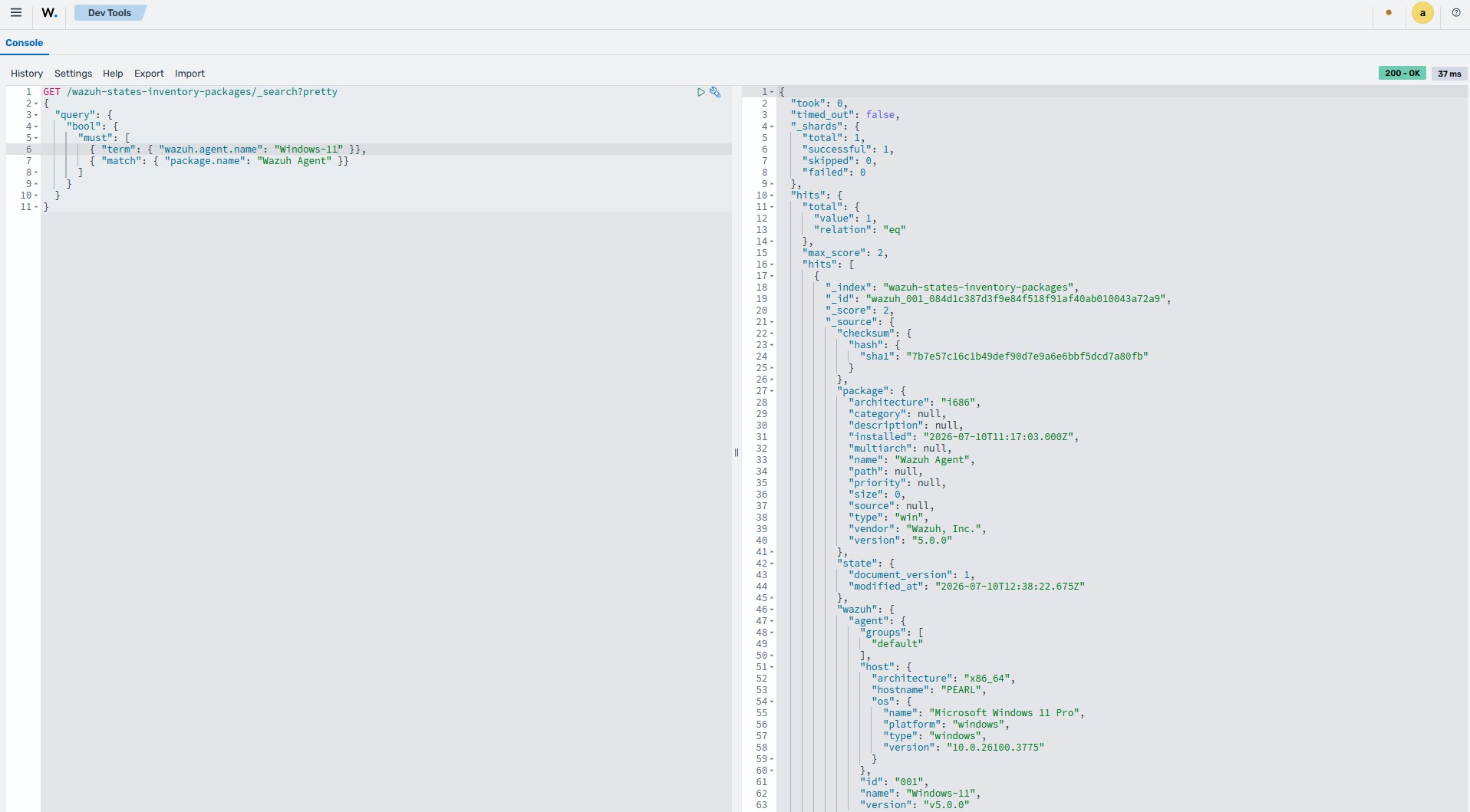
Task: Collapse the "os" fold at line 54
Action: pos(772,702)
